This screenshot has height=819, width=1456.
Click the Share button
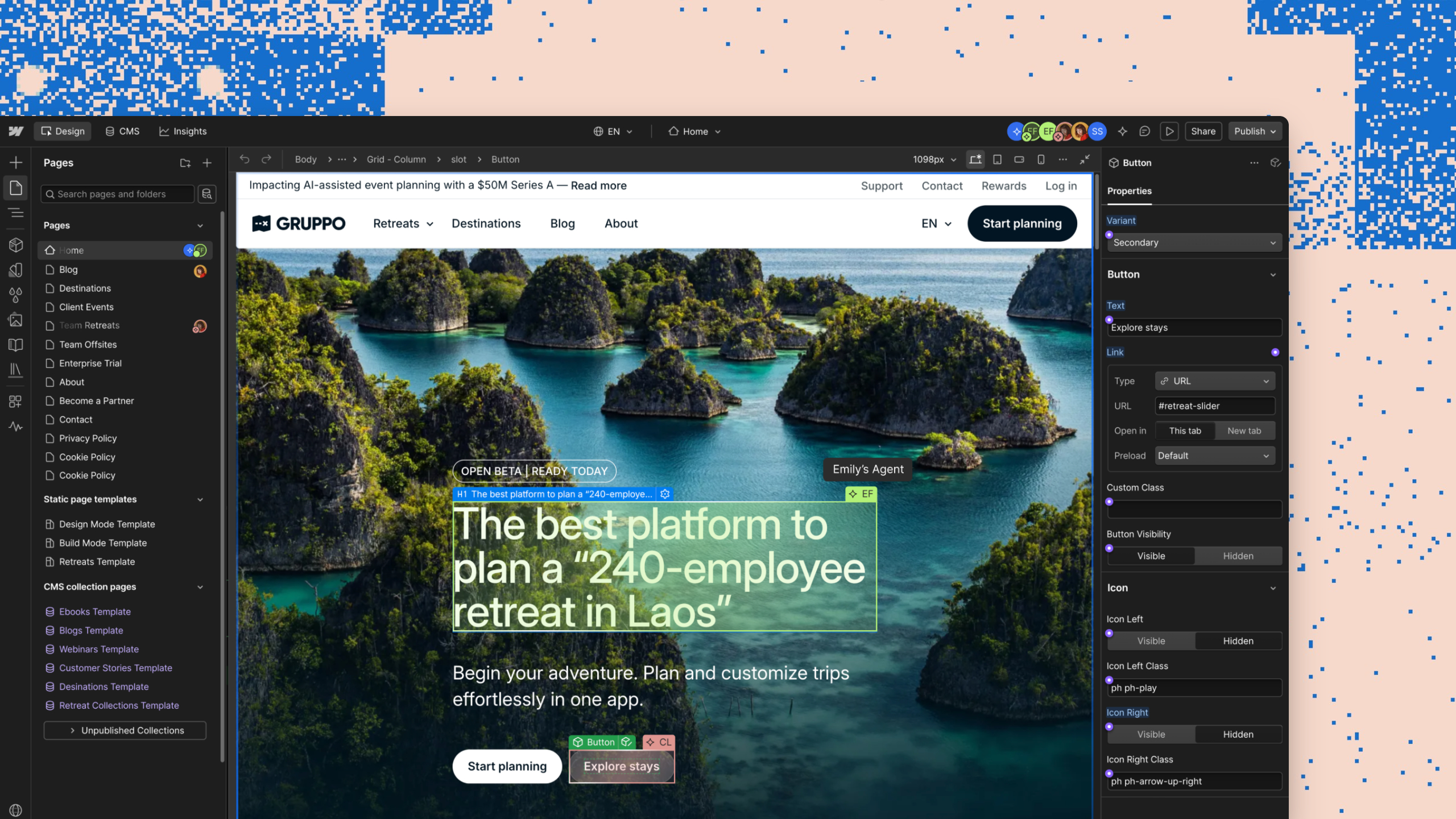[1203, 131]
